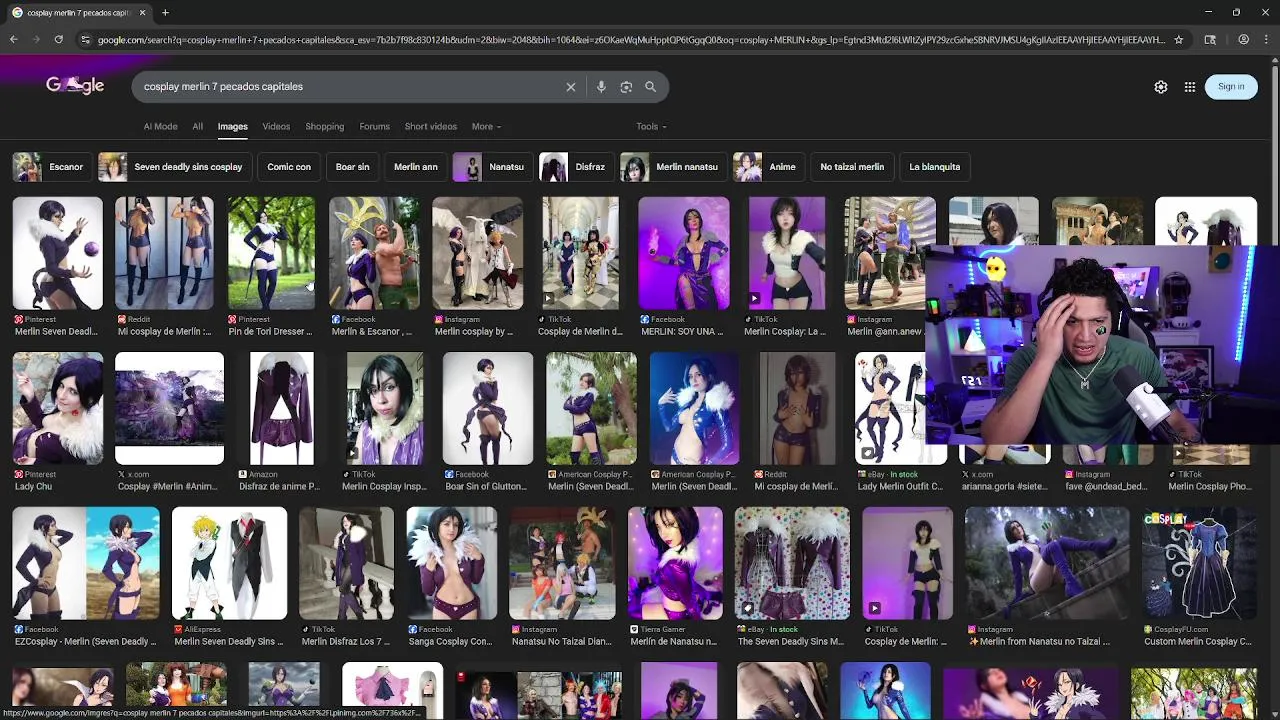
Task: Start voice search with microphone icon
Action: coord(601,87)
